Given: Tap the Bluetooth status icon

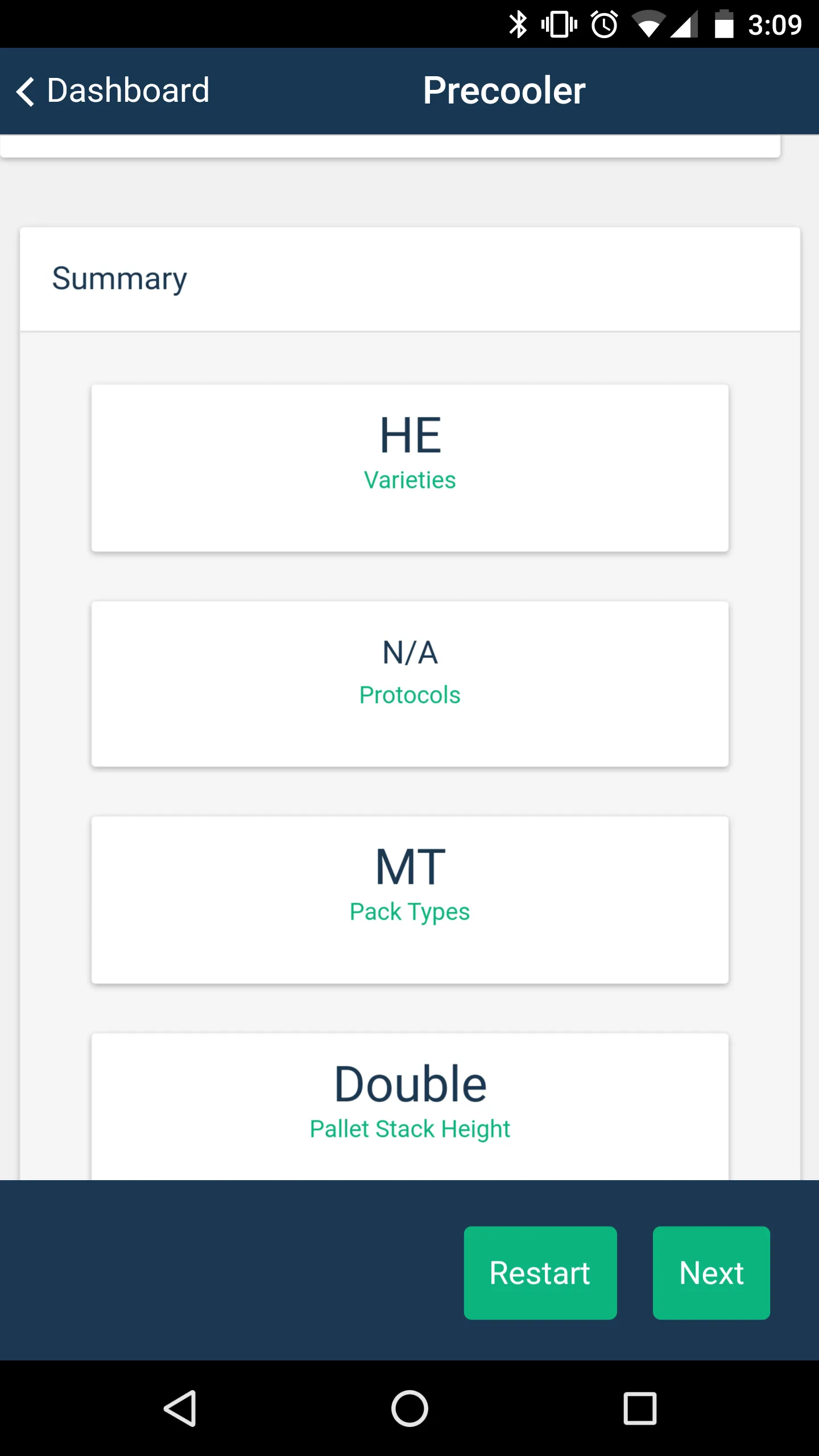Looking at the screenshot, I should (x=518, y=24).
